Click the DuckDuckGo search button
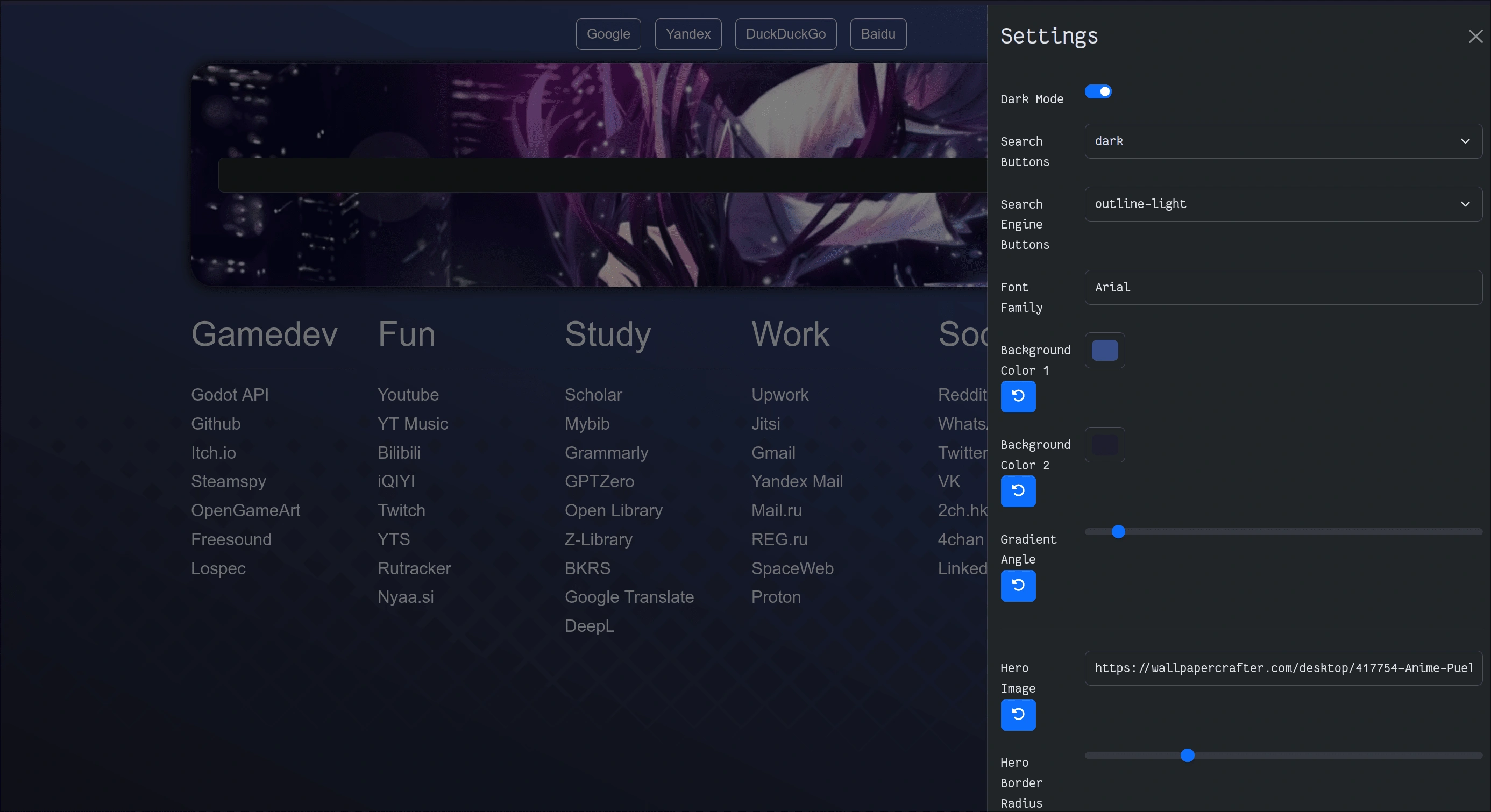 [785, 33]
